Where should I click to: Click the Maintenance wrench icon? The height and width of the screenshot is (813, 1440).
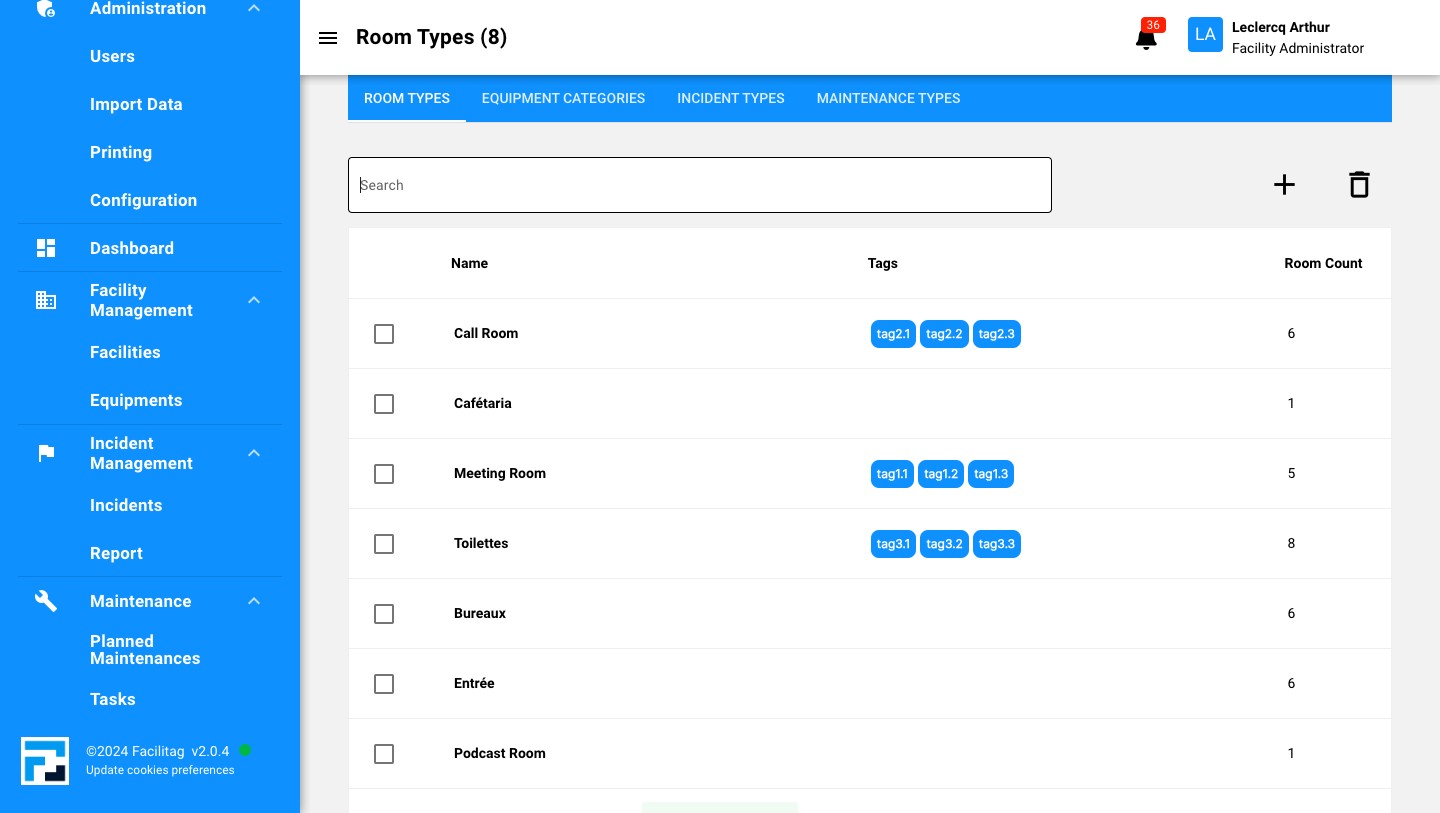pos(46,601)
